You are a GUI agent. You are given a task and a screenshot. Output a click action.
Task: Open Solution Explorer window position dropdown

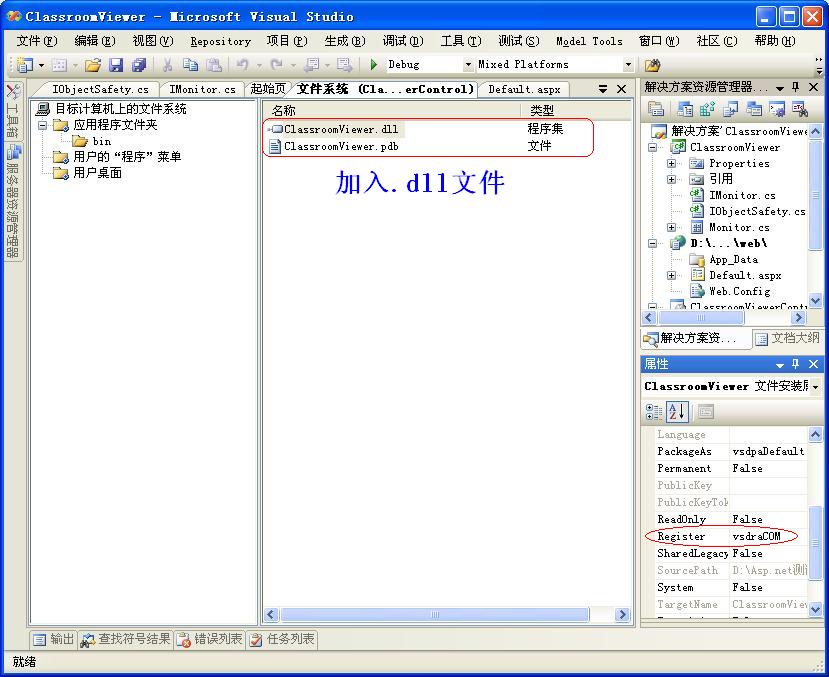coord(779,87)
